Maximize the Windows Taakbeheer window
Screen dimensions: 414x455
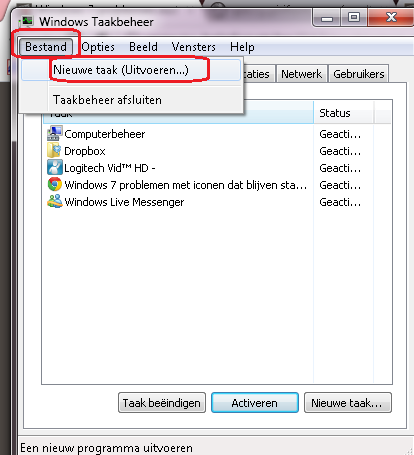tap(354, 17)
